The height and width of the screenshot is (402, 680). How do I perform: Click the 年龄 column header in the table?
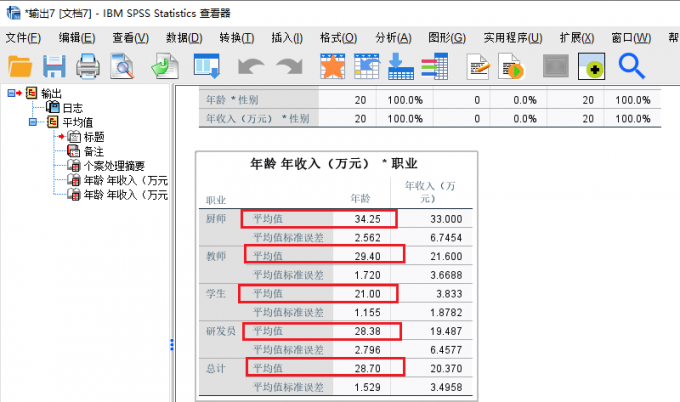point(360,199)
